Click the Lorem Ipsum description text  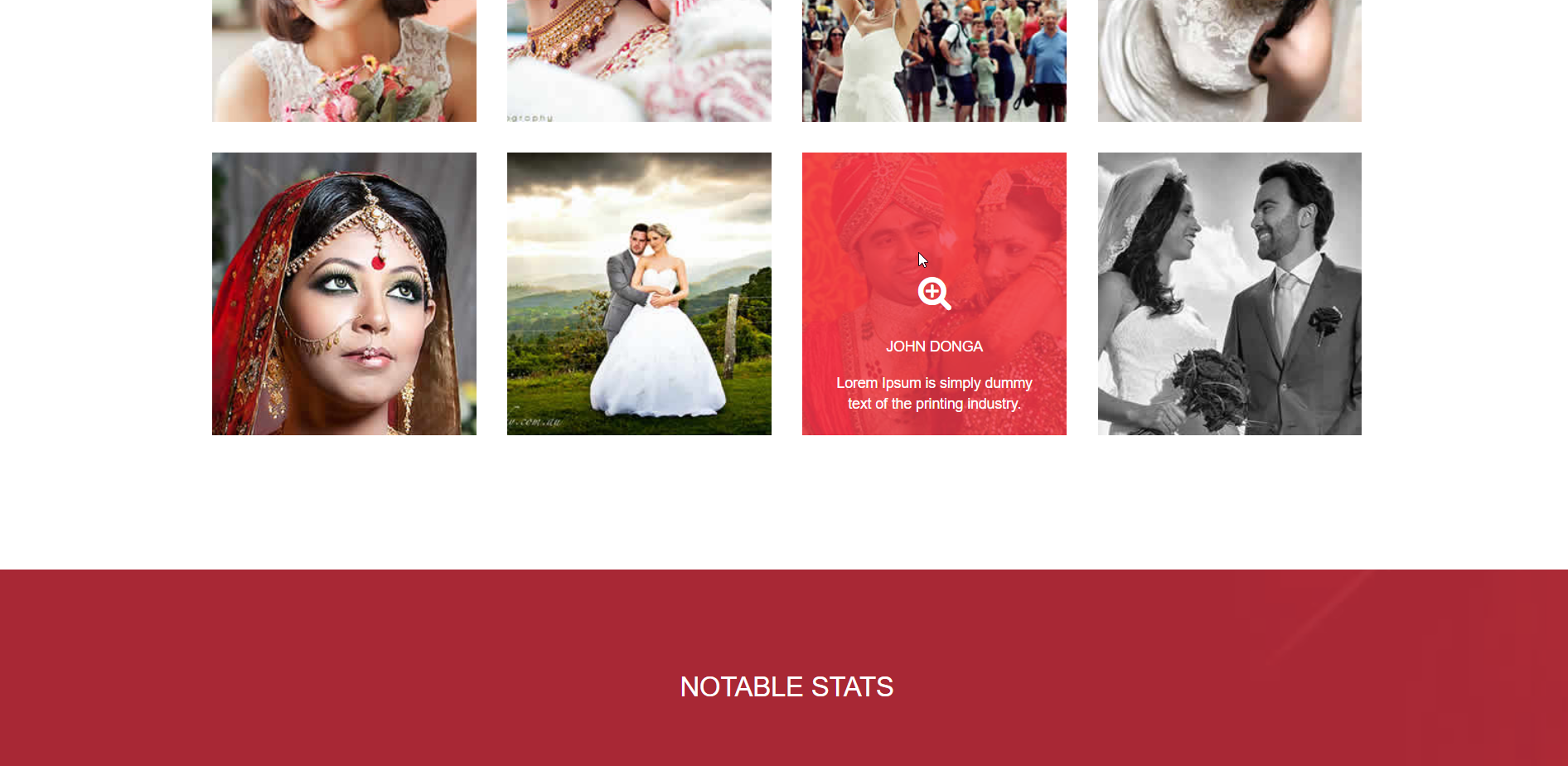tap(934, 393)
